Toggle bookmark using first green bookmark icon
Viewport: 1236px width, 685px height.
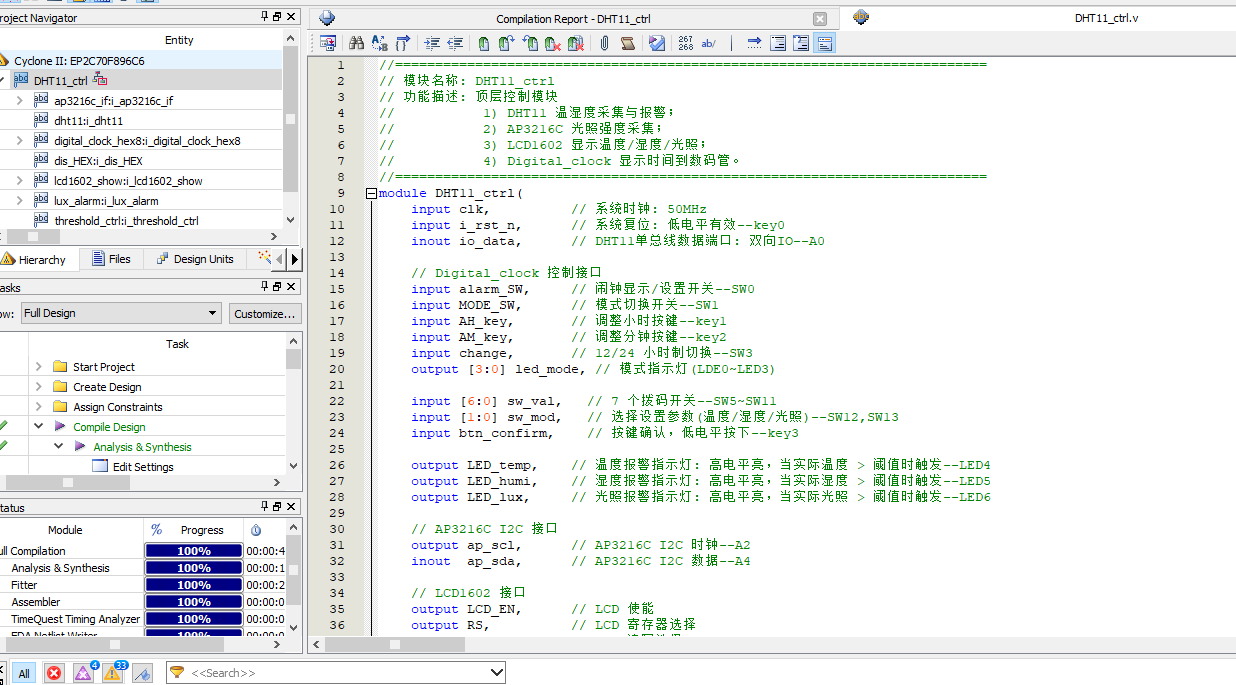pyautogui.click(x=484, y=43)
